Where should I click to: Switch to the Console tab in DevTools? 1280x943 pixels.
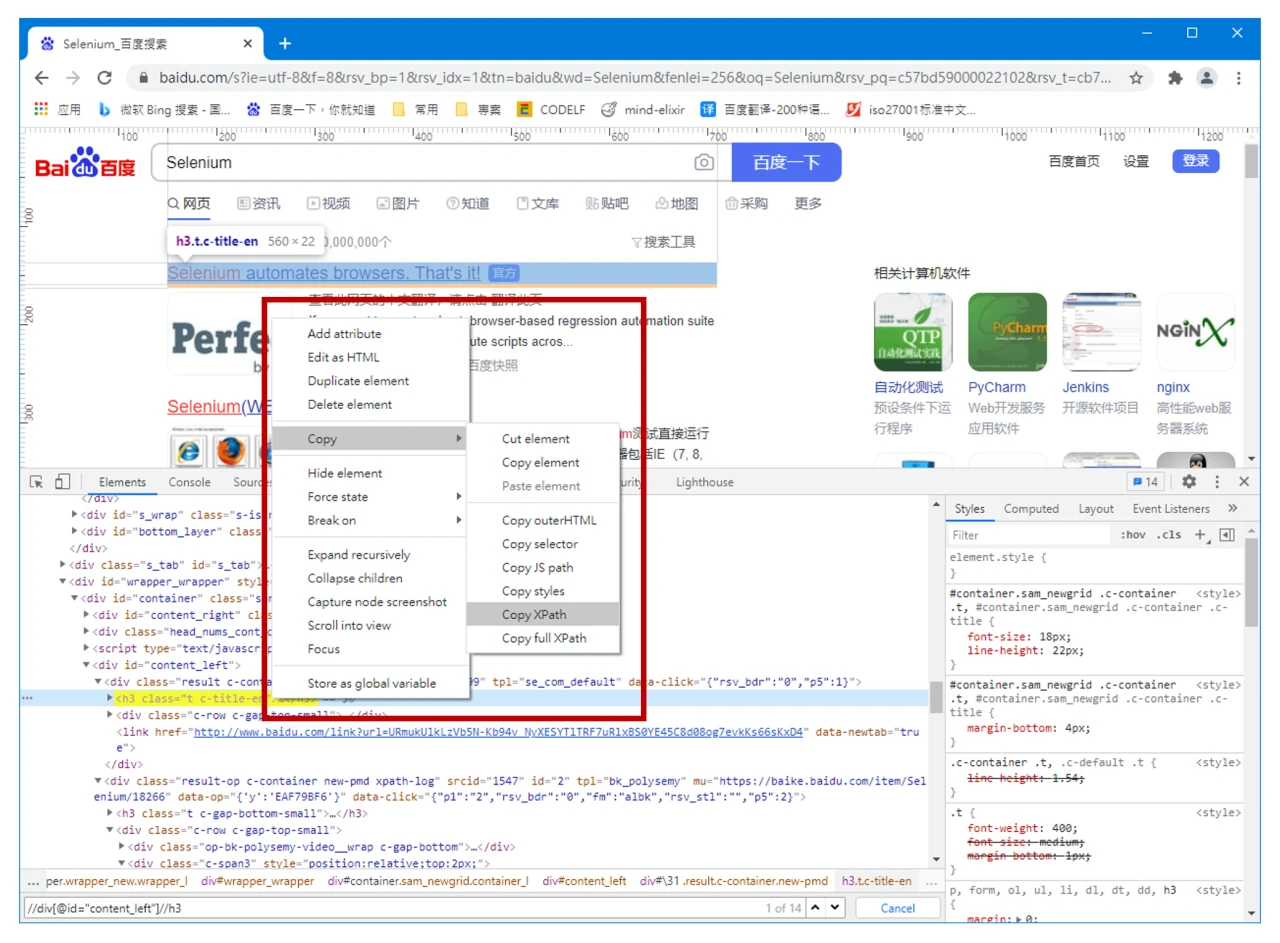(x=189, y=482)
